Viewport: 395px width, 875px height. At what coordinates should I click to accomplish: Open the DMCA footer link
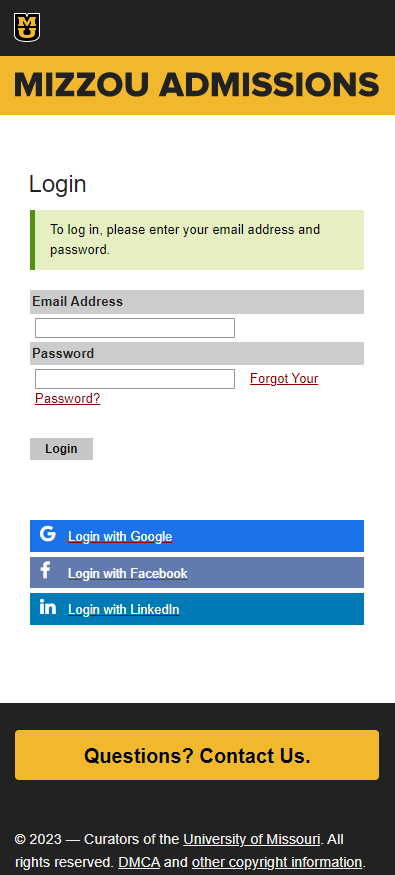pyautogui.click(x=139, y=862)
